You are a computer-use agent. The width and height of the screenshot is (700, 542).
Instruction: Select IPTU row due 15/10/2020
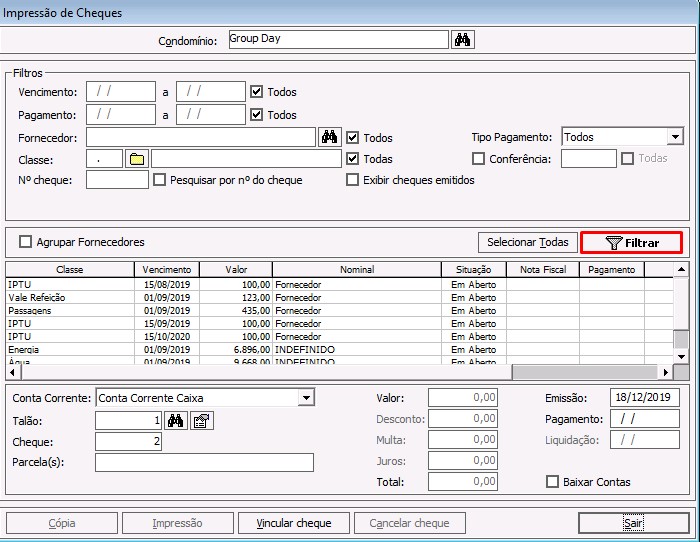click(339, 336)
